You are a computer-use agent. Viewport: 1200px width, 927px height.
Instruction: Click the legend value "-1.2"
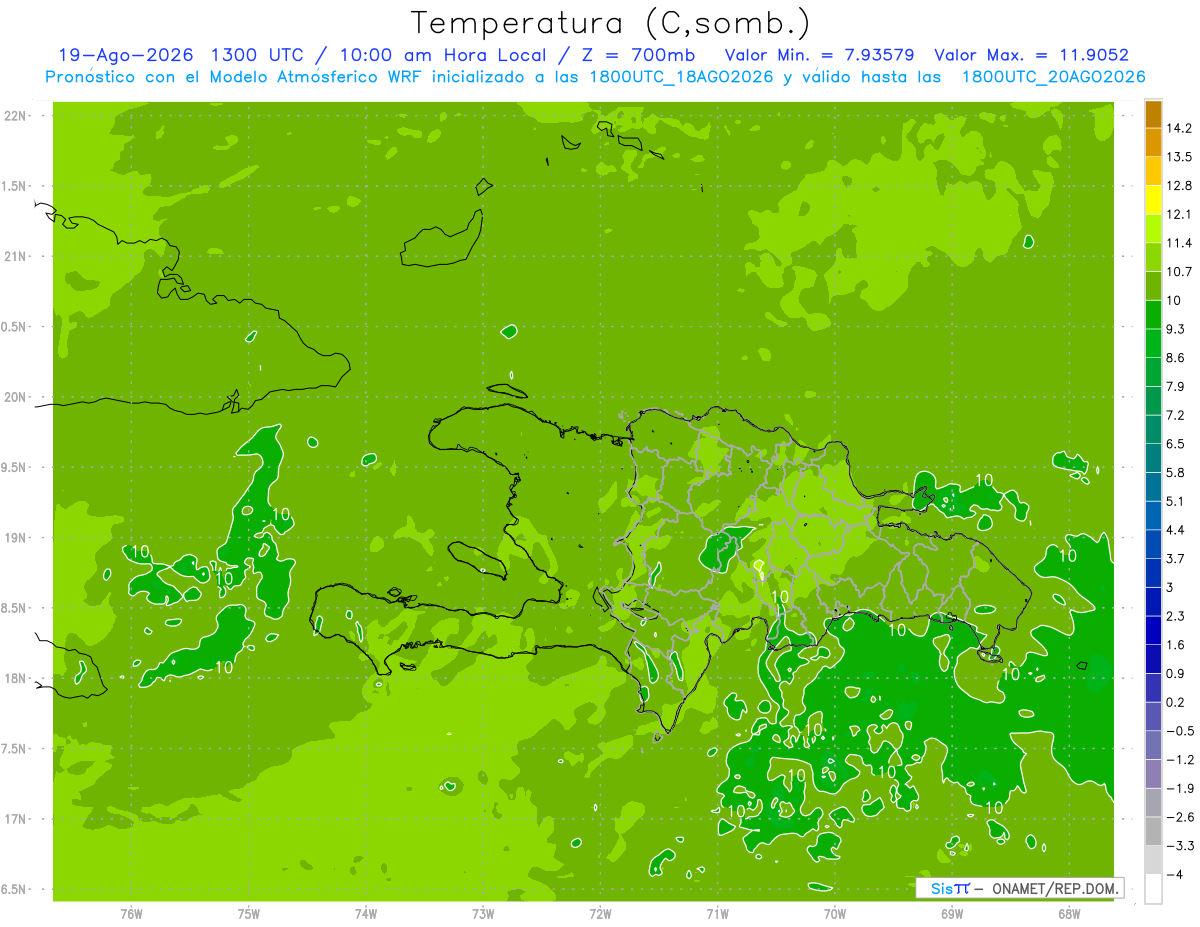pyautogui.click(x=1180, y=760)
